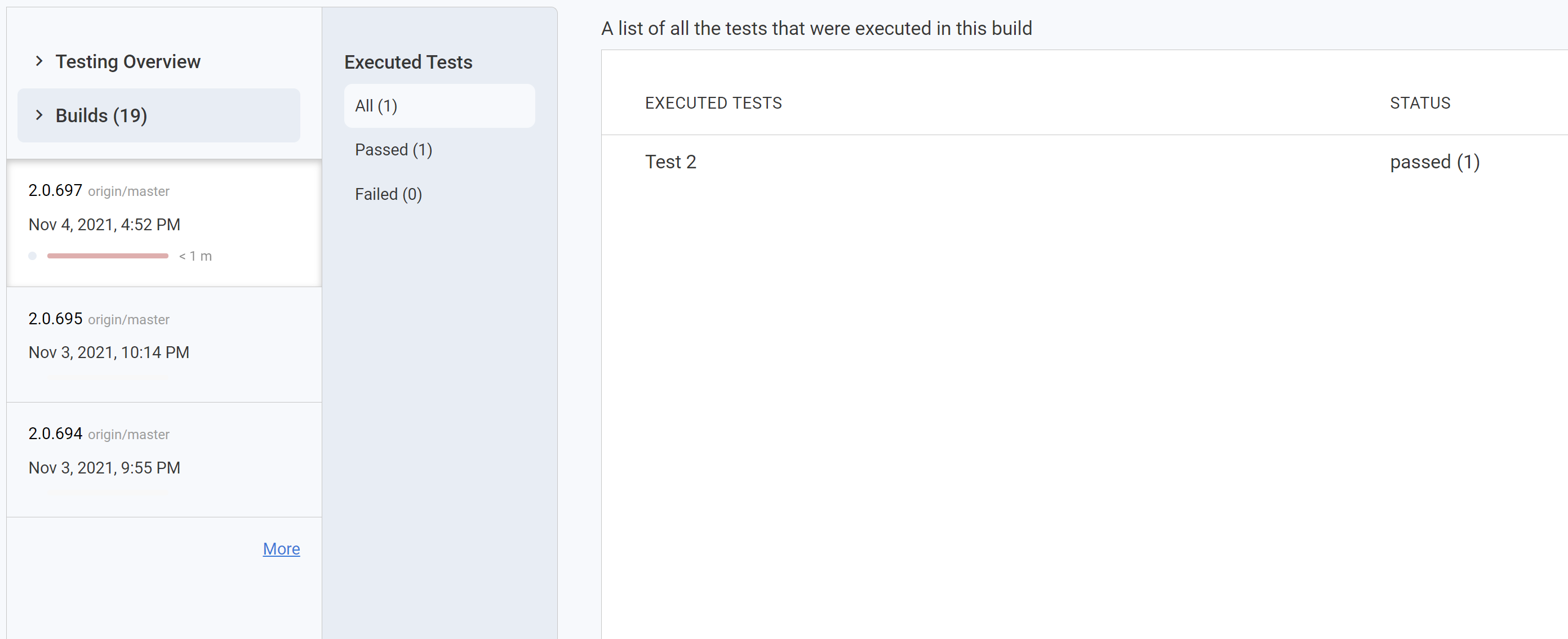Collapse the Builds (19) chevron arrow
1568x639 pixels.
[x=39, y=115]
